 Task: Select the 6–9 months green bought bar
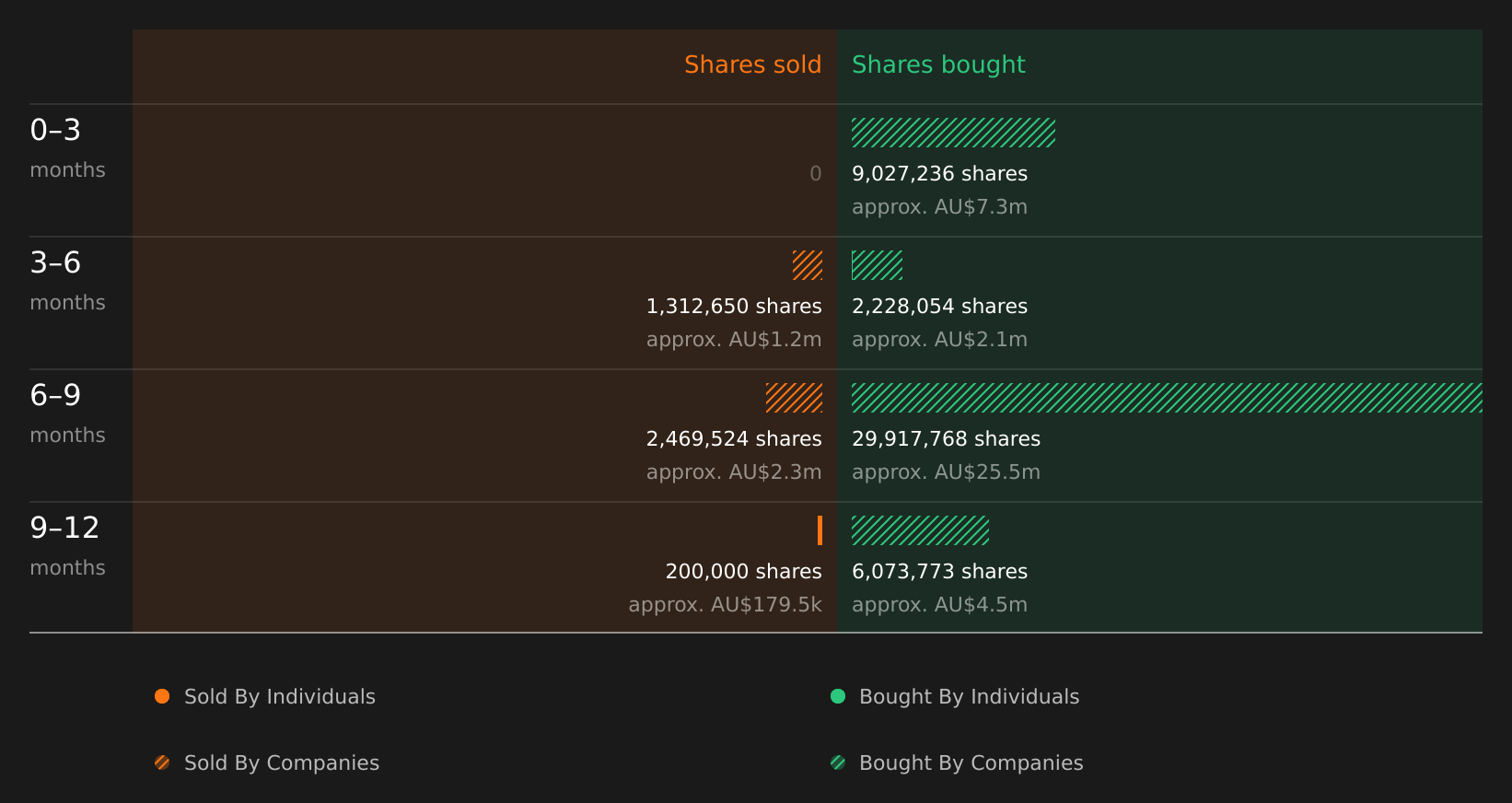point(1167,398)
